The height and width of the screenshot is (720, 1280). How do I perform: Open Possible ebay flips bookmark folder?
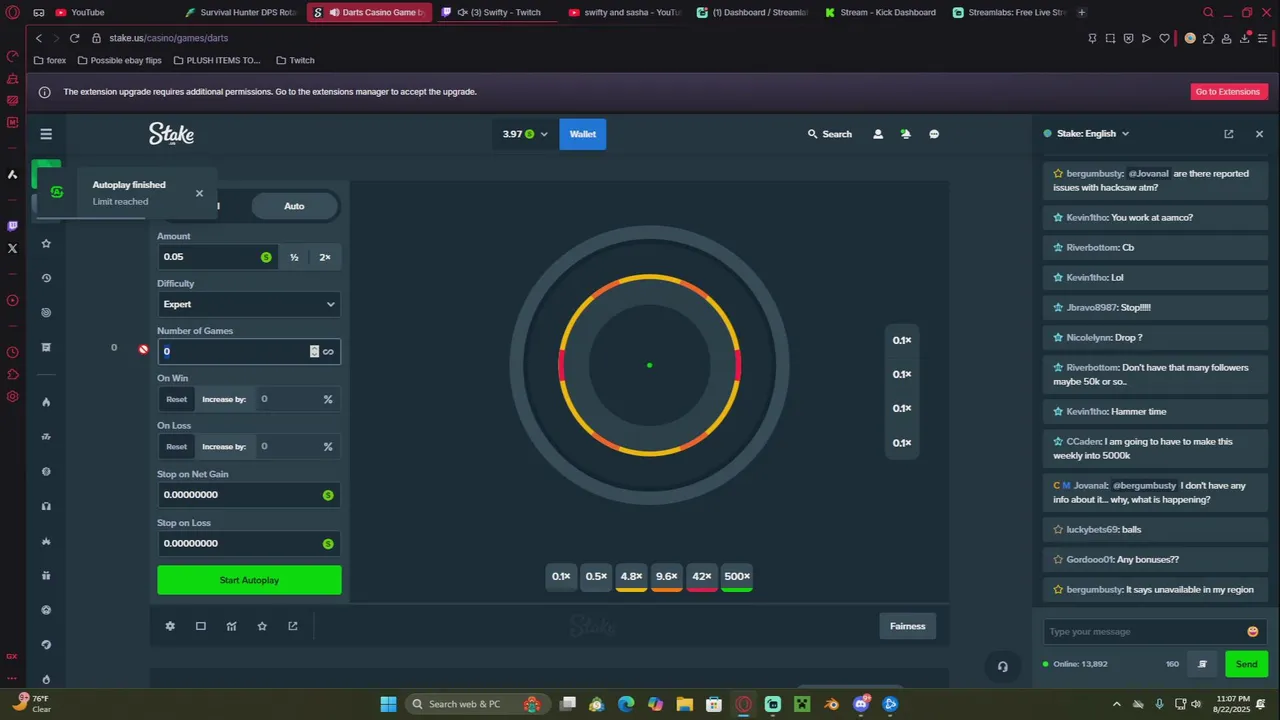coord(119,60)
